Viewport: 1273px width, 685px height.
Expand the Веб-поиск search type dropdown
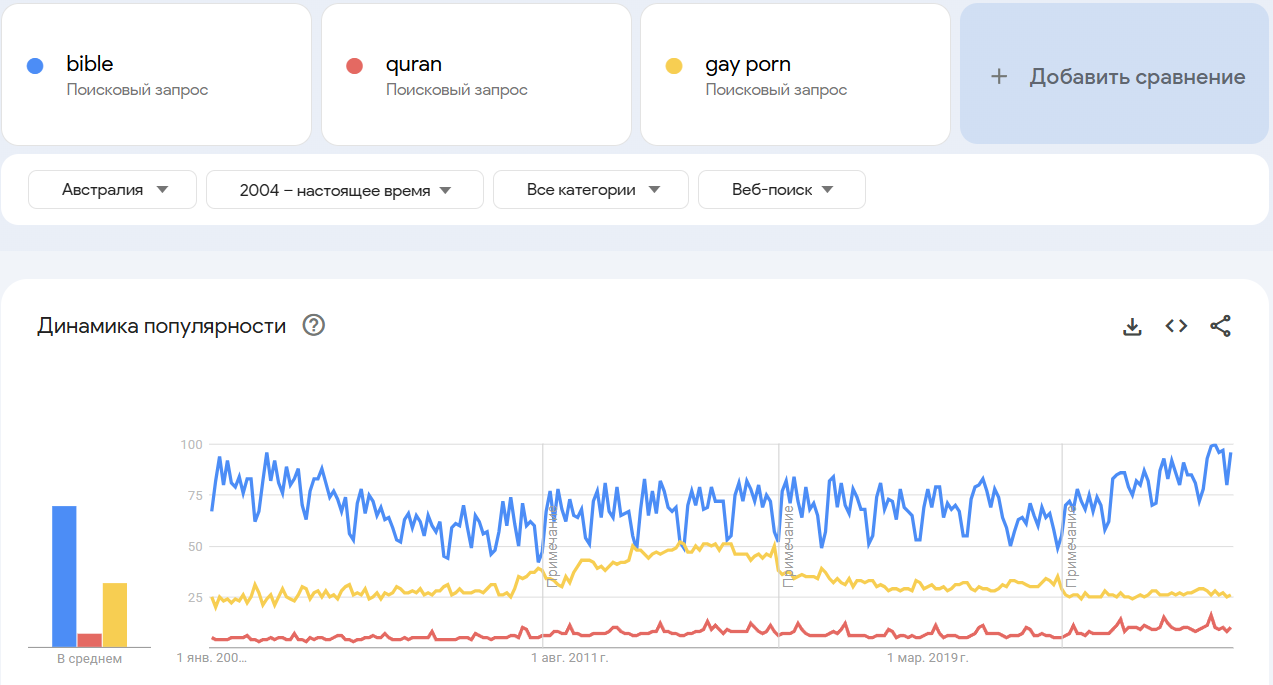(782, 190)
